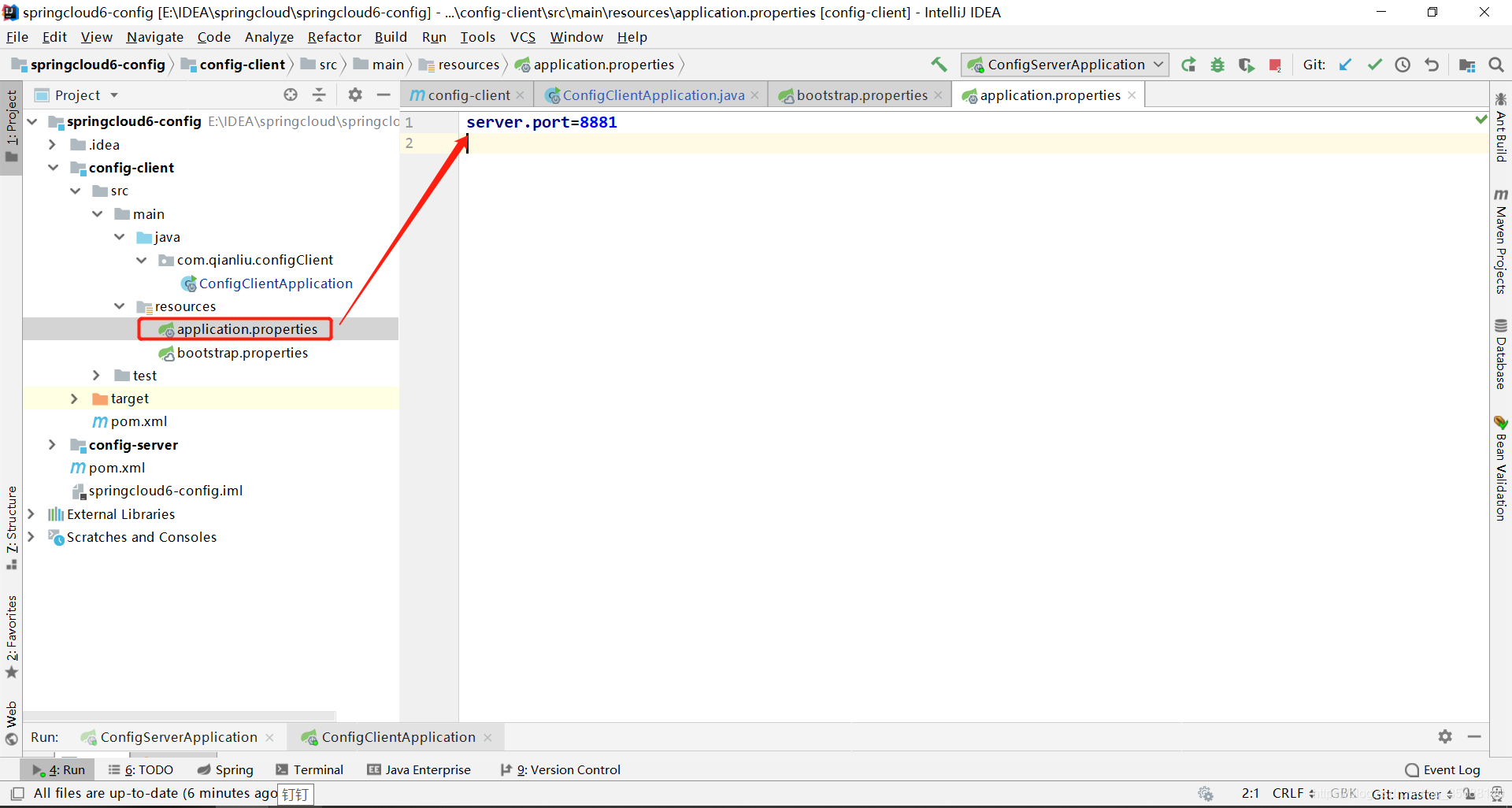Screen dimensions: 1512x808
Task: Commit changes with green checkmark icon
Action: click(1374, 65)
